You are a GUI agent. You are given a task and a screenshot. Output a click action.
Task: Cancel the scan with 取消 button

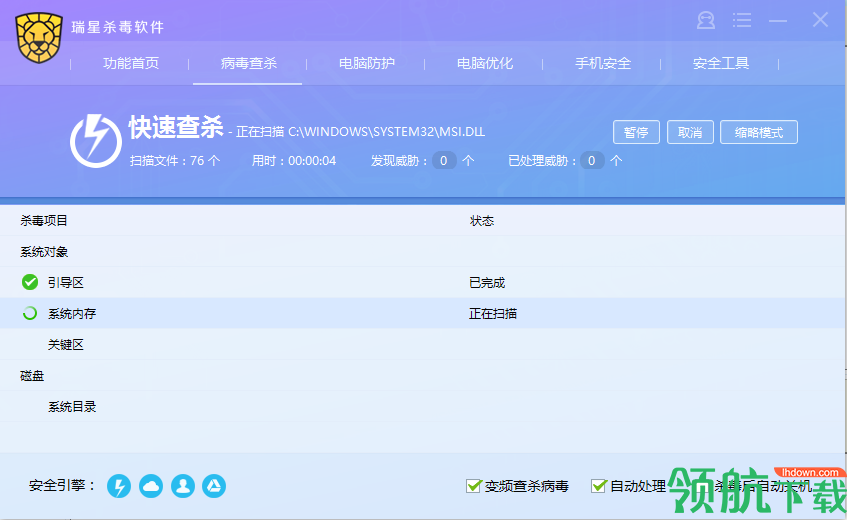pos(690,132)
